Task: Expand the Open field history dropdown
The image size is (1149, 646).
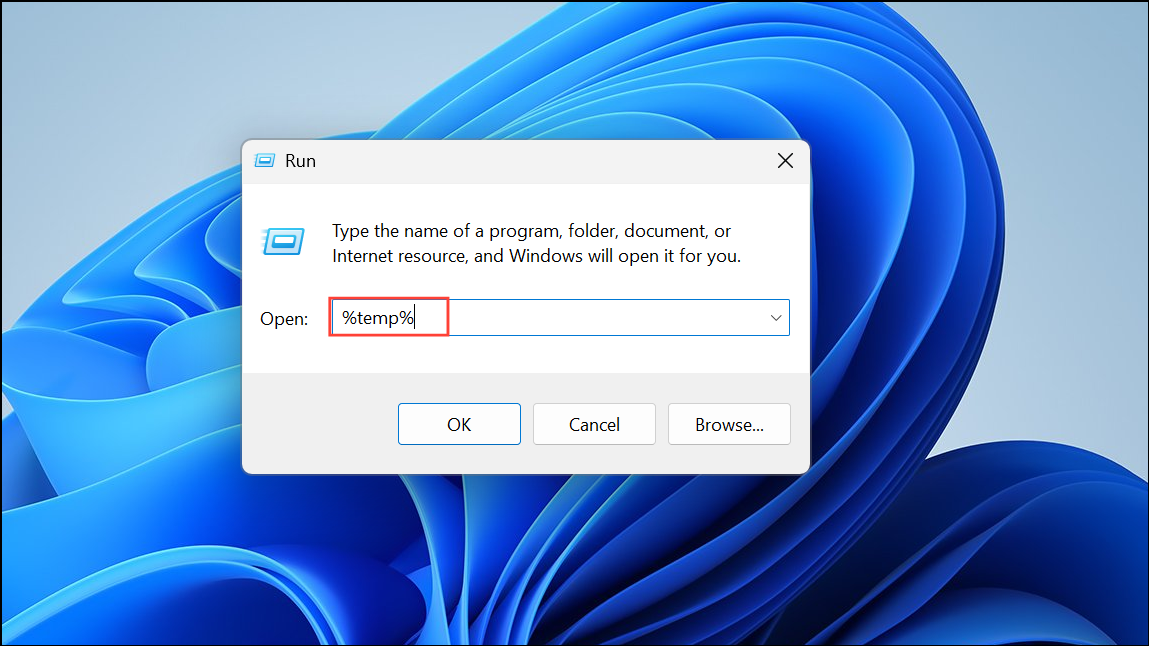Action: pyautogui.click(x=775, y=318)
